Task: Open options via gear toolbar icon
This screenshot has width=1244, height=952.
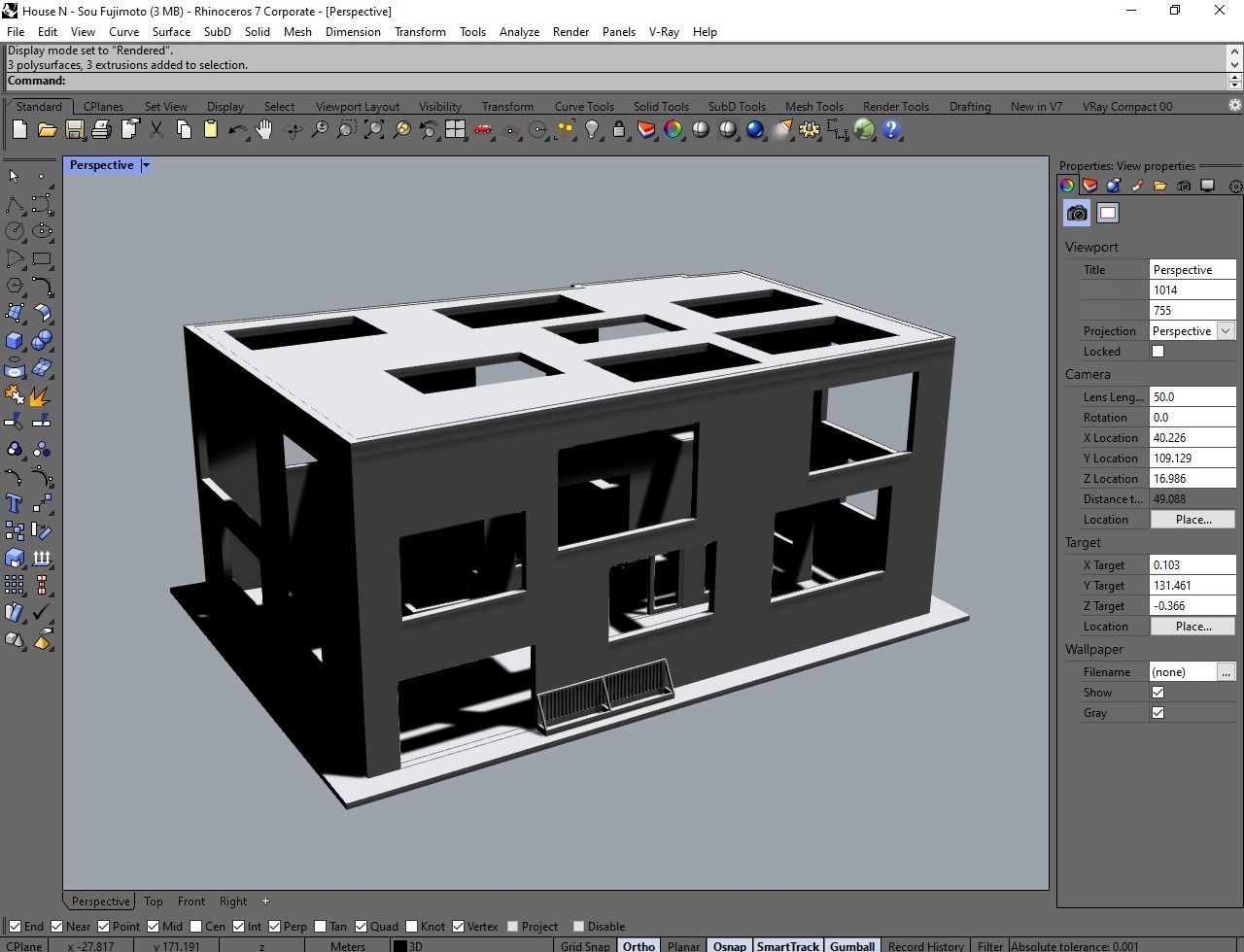Action: (x=809, y=129)
